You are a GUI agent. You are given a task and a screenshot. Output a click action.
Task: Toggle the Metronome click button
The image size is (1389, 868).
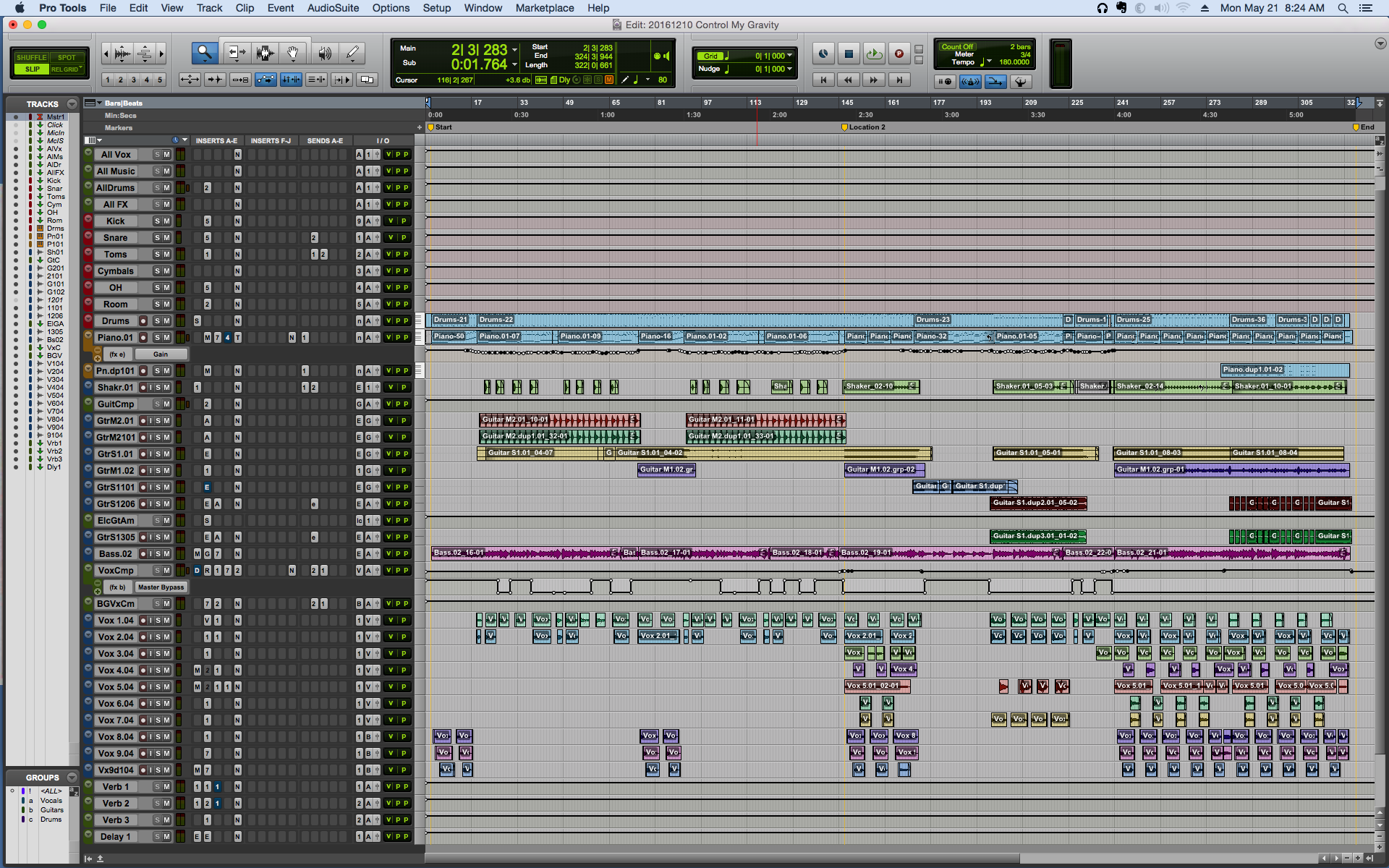click(970, 82)
